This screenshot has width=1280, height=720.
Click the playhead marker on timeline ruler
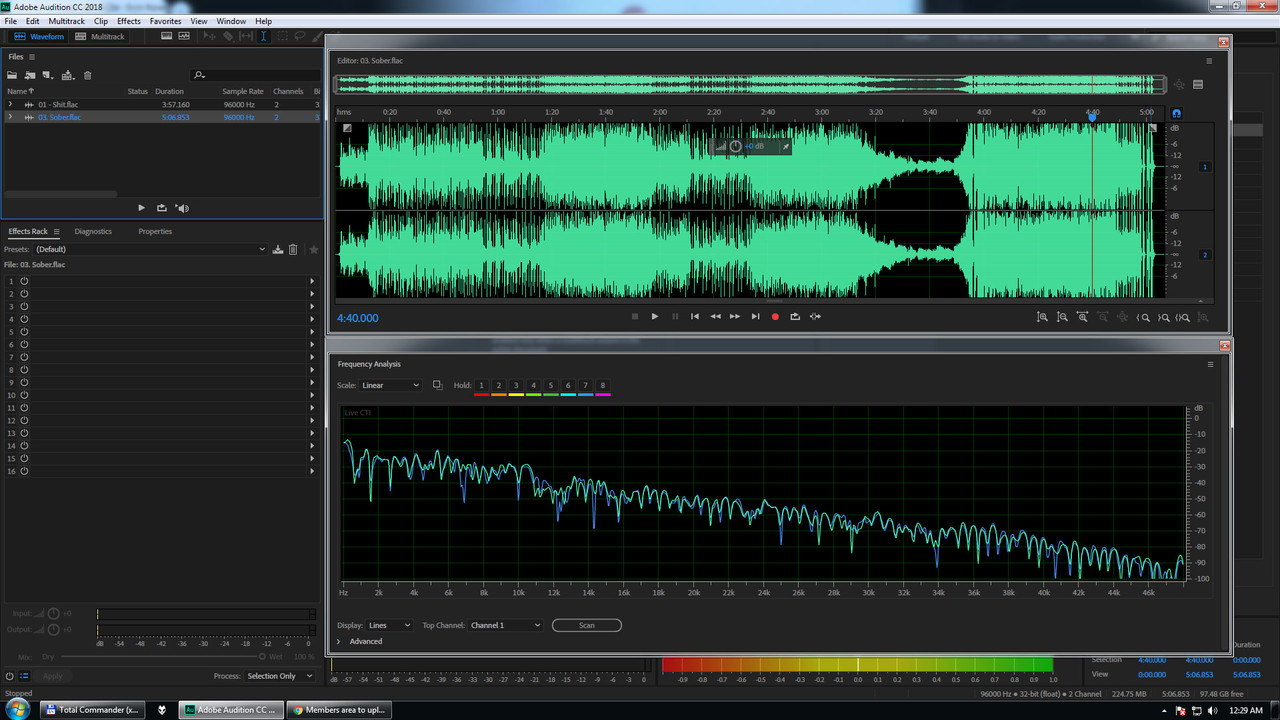point(1092,116)
